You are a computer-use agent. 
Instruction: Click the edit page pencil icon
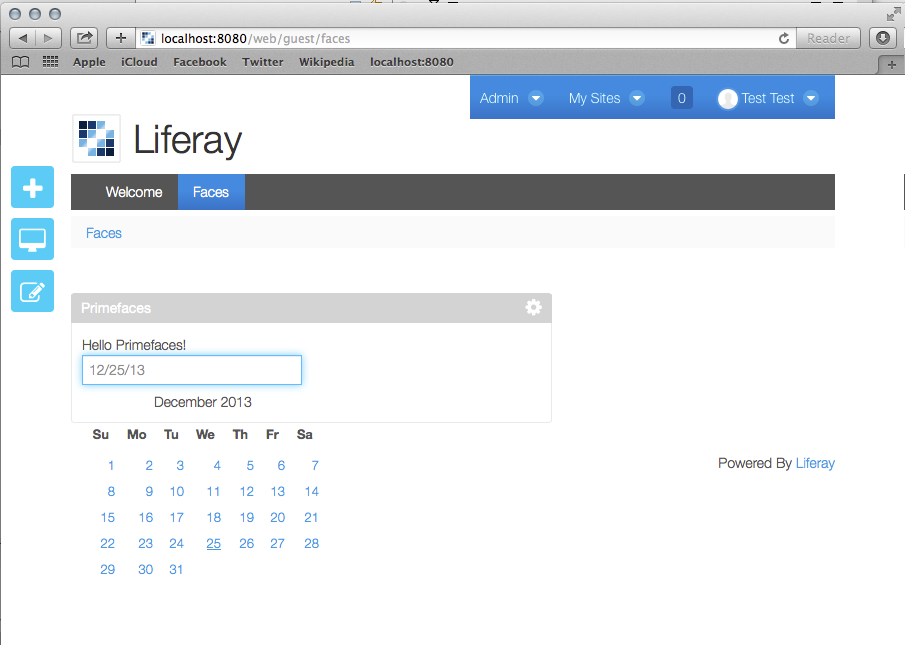(x=32, y=291)
